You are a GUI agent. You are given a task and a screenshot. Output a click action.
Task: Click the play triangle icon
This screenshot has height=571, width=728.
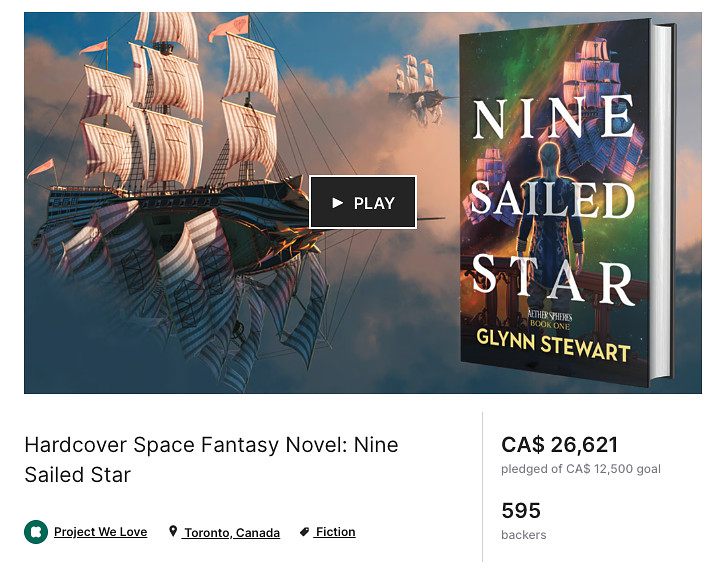click(x=338, y=203)
